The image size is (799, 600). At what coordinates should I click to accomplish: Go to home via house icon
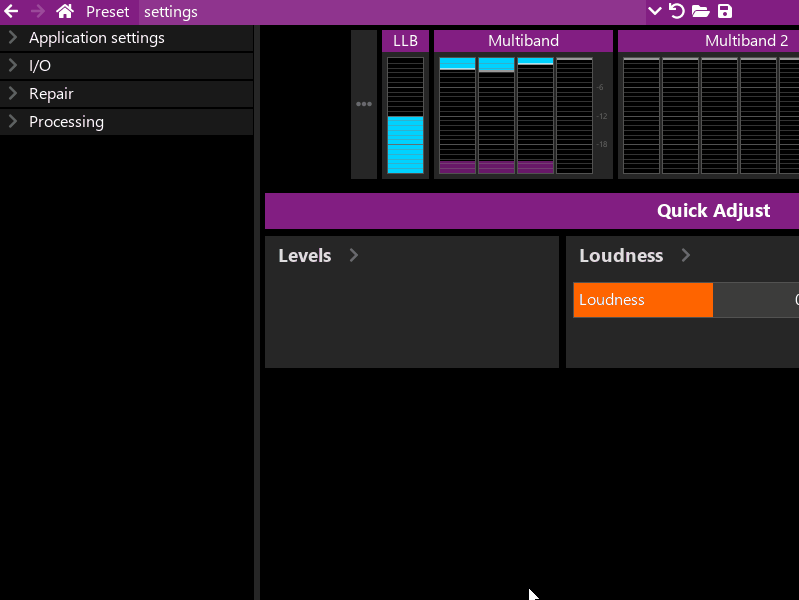65,12
